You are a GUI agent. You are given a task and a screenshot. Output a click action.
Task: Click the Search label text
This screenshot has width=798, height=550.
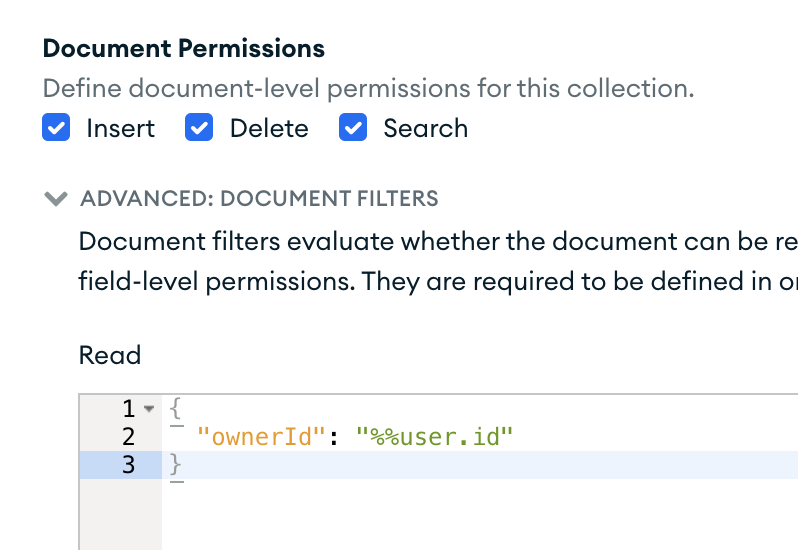click(425, 128)
